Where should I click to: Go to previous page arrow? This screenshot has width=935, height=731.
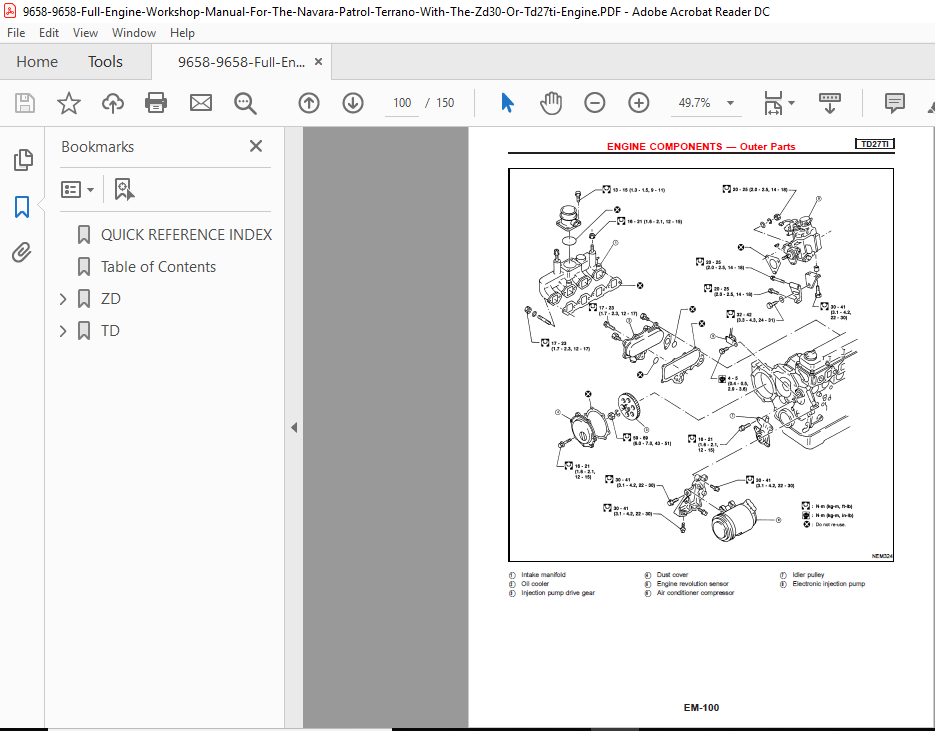pyautogui.click(x=309, y=103)
